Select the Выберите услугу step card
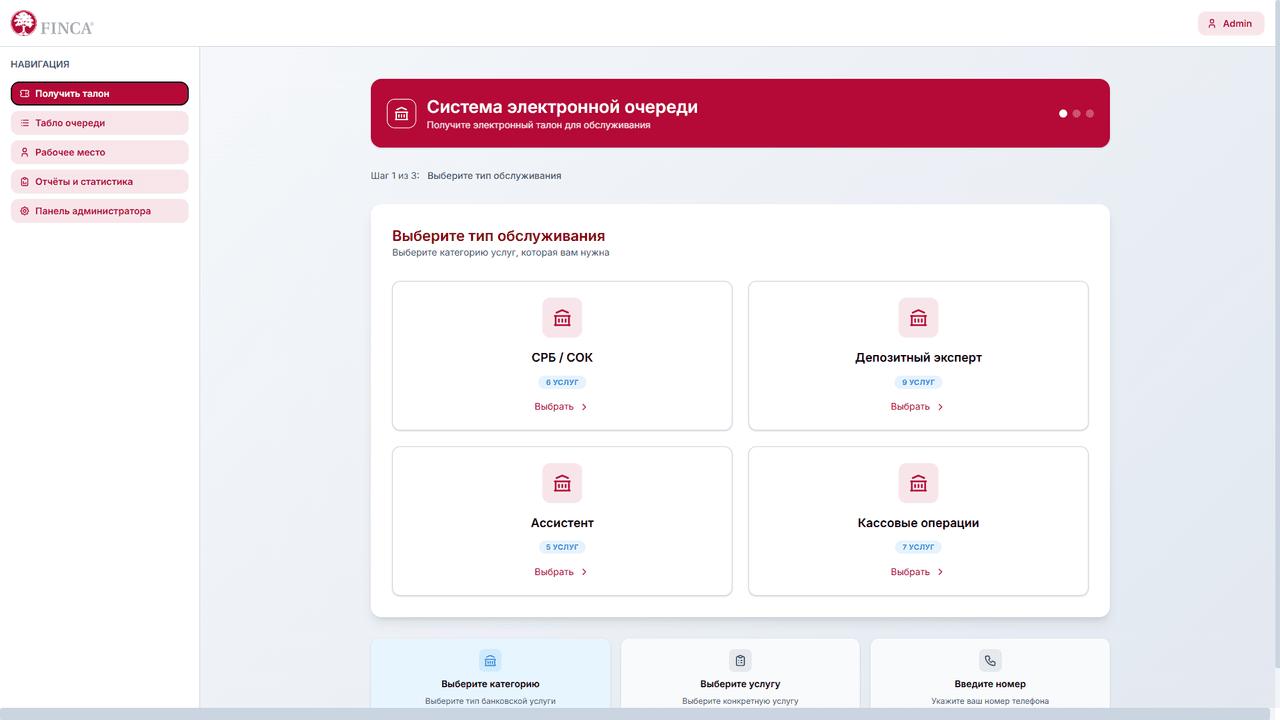The height and width of the screenshot is (720, 1280). 740,674
